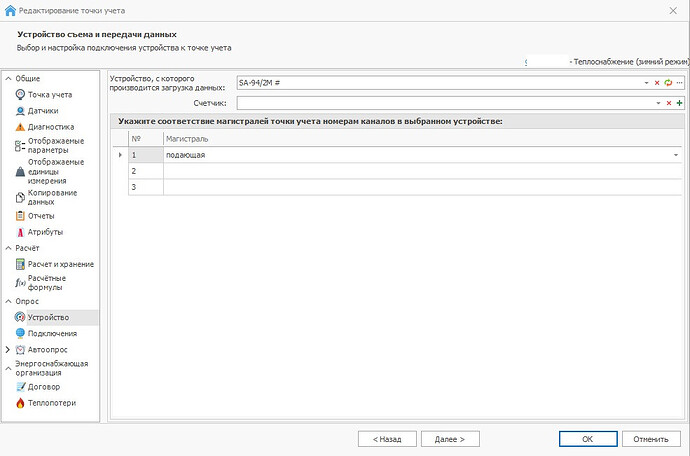
Task: Expand the Автоопрос tree node
Action: point(8,350)
